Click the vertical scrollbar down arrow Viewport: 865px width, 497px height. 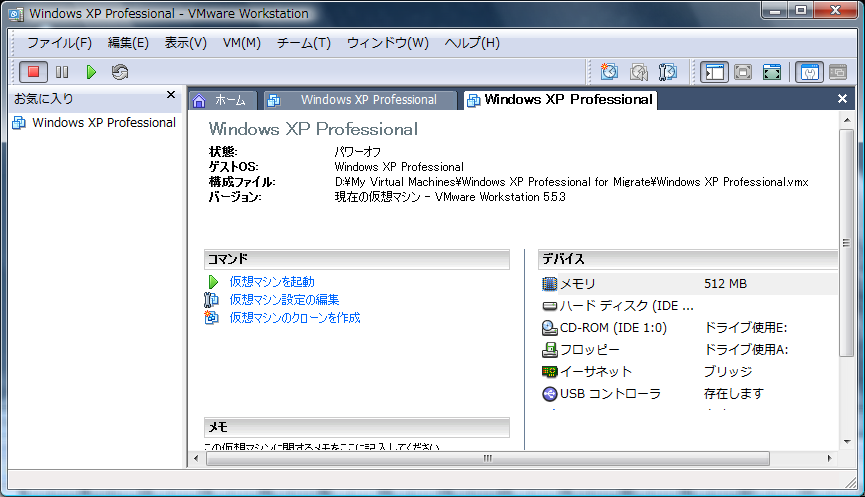point(847,442)
